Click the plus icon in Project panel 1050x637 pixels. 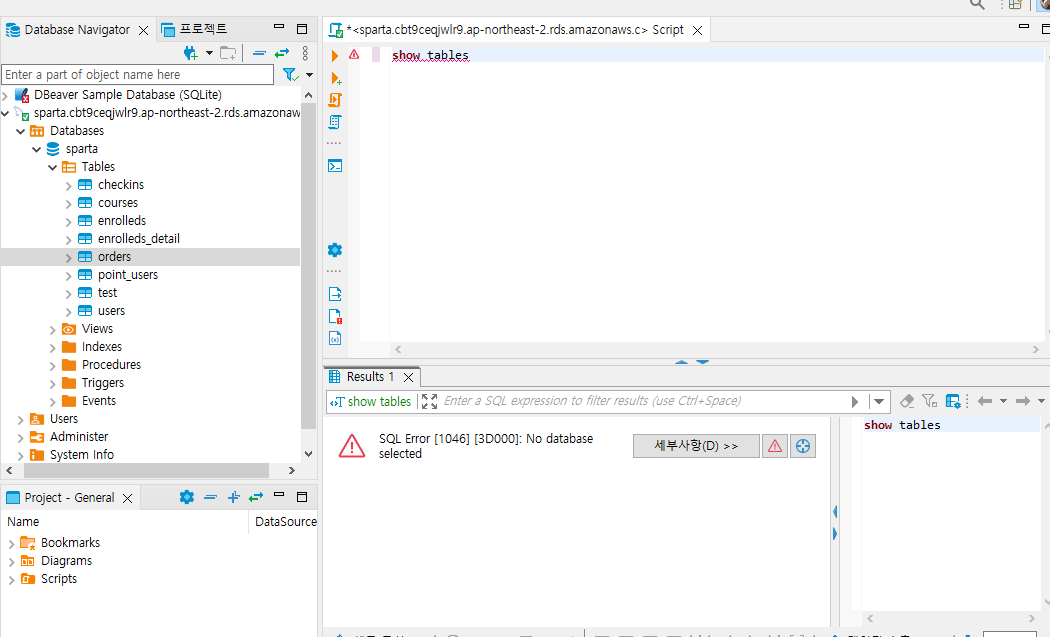[233, 497]
